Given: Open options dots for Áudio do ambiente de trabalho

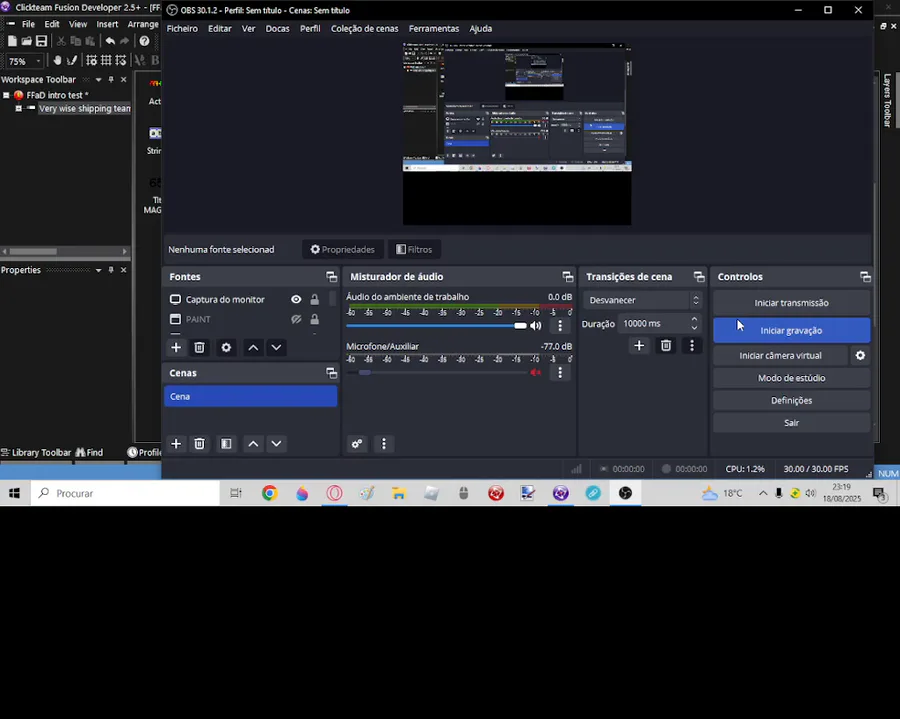Looking at the screenshot, I should [x=560, y=325].
